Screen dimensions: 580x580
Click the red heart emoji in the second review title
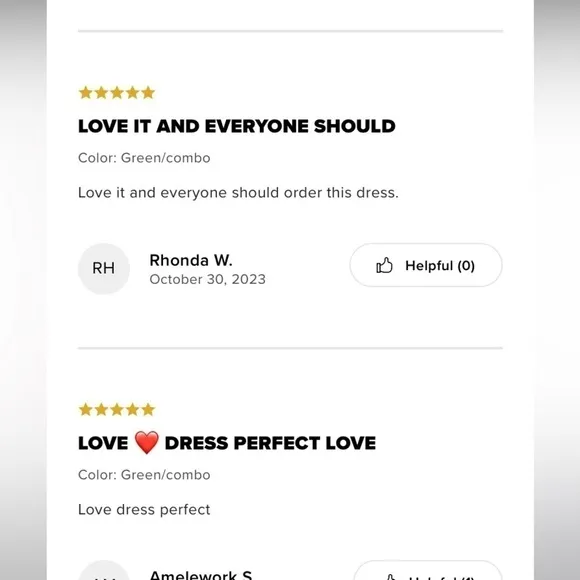(146, 442)
